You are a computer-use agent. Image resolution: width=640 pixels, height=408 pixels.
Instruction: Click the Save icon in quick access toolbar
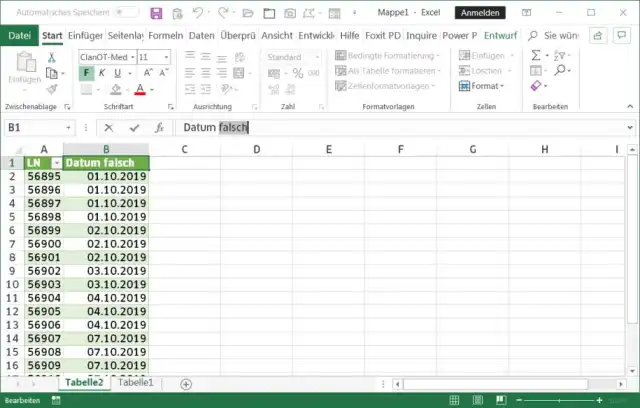(x=156, y=13)
